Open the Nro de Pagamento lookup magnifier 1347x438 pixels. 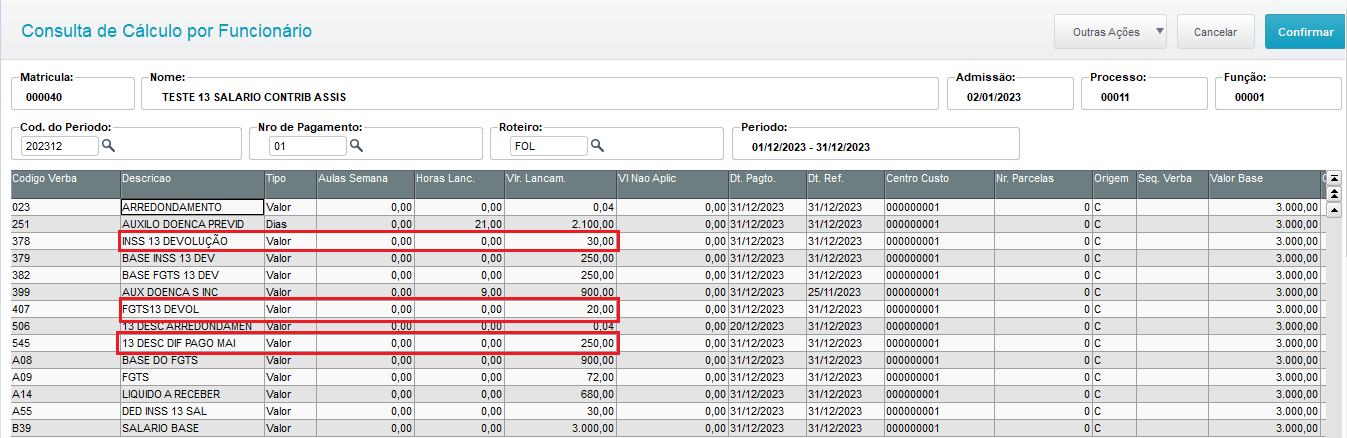click(356, 146)
